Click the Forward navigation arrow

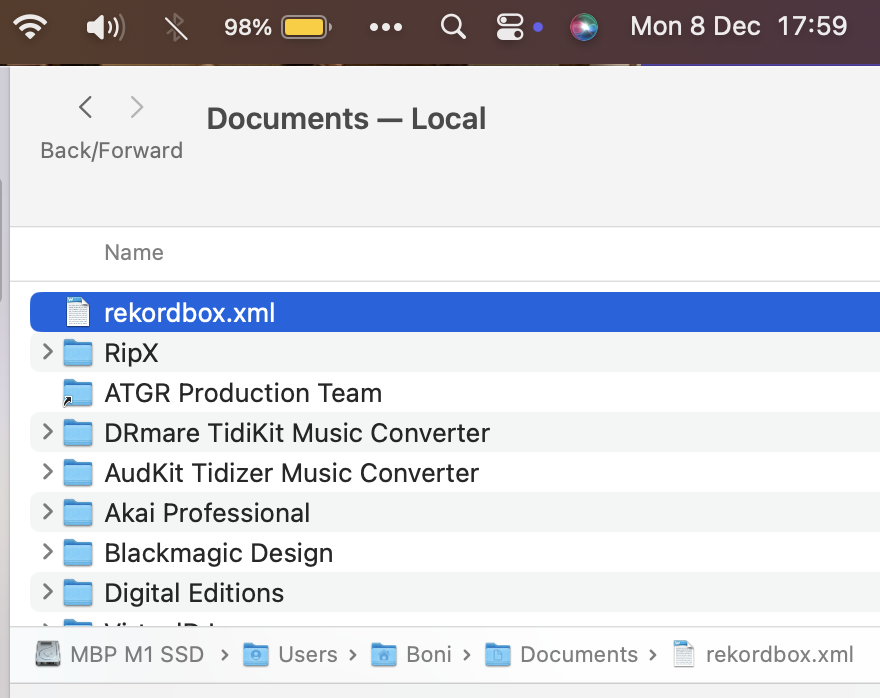[x=137, y=108]
